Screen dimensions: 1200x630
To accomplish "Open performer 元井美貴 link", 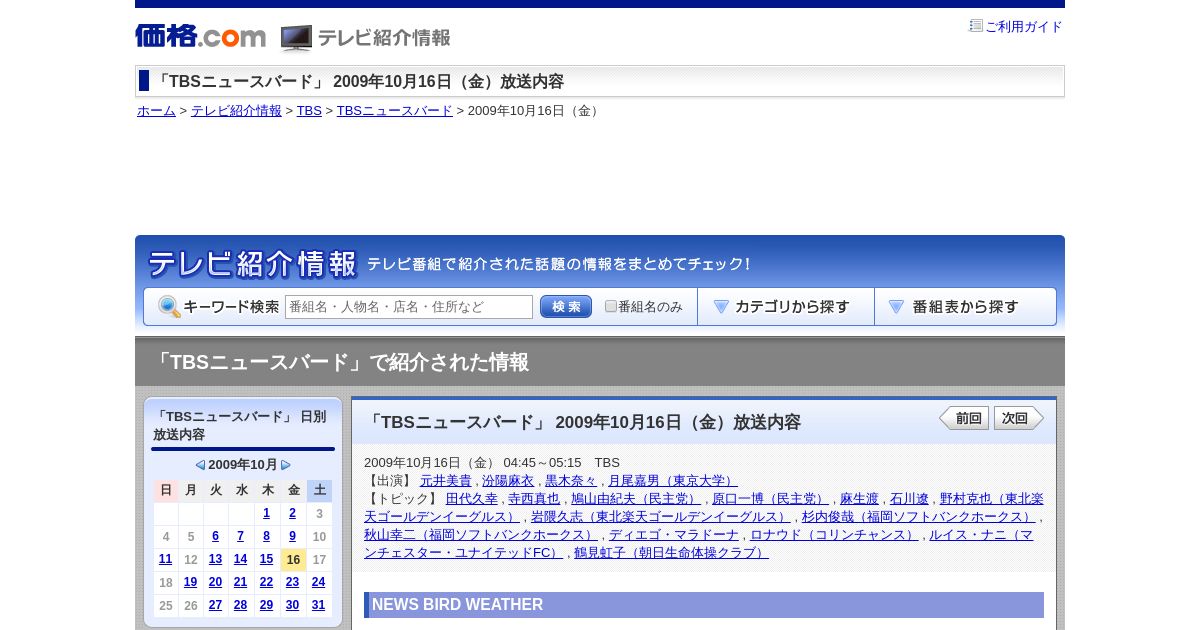I will [445, 481].
